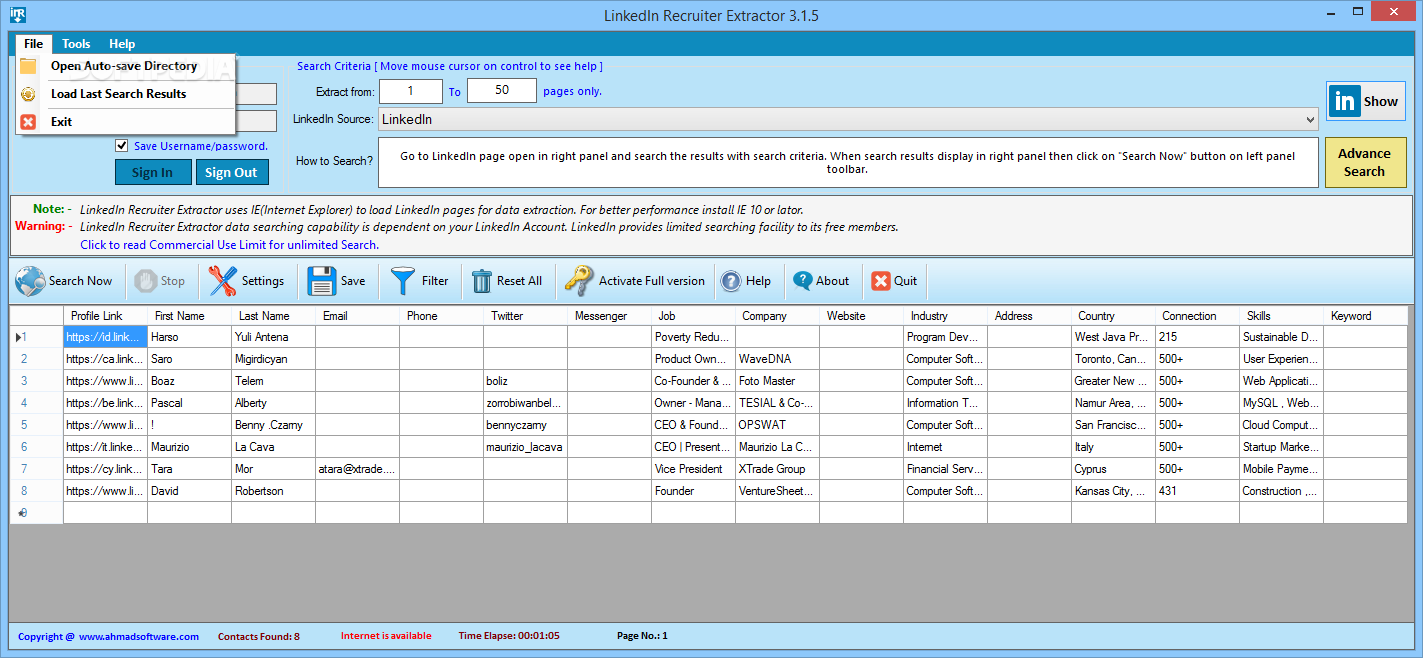1423x658 pixels.
Task: Click the LinkedIn Show button
Action: point(1366,101)
